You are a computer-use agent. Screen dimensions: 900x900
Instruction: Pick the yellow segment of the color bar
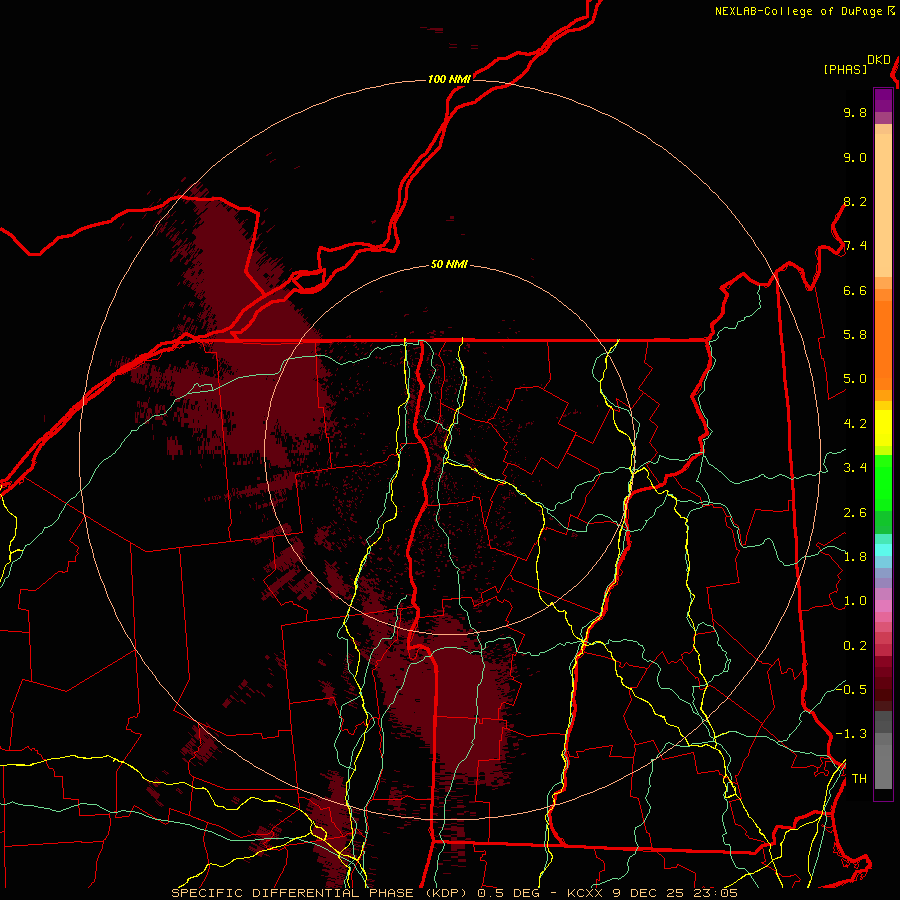coord(883,428)
